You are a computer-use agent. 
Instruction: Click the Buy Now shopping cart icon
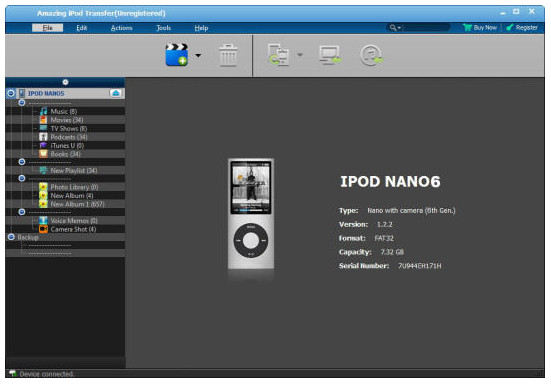tap(467, 27)
